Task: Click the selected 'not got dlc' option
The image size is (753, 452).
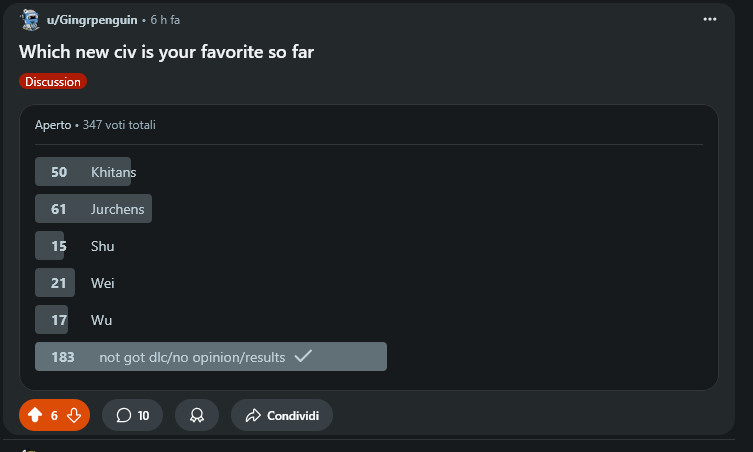Action: [192, 357]
